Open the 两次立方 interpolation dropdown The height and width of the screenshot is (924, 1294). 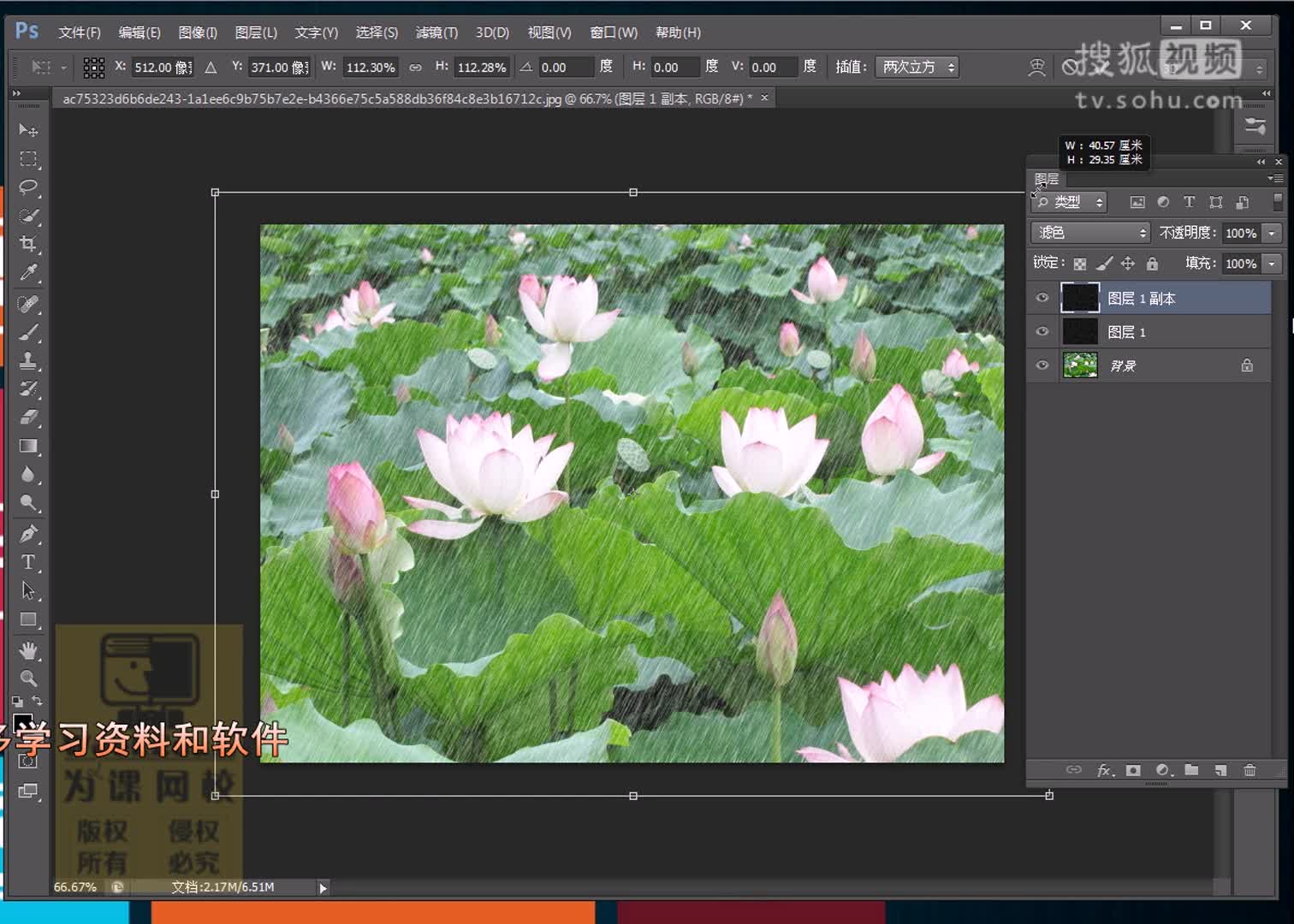pyautogui.click(x=917, y=67)
